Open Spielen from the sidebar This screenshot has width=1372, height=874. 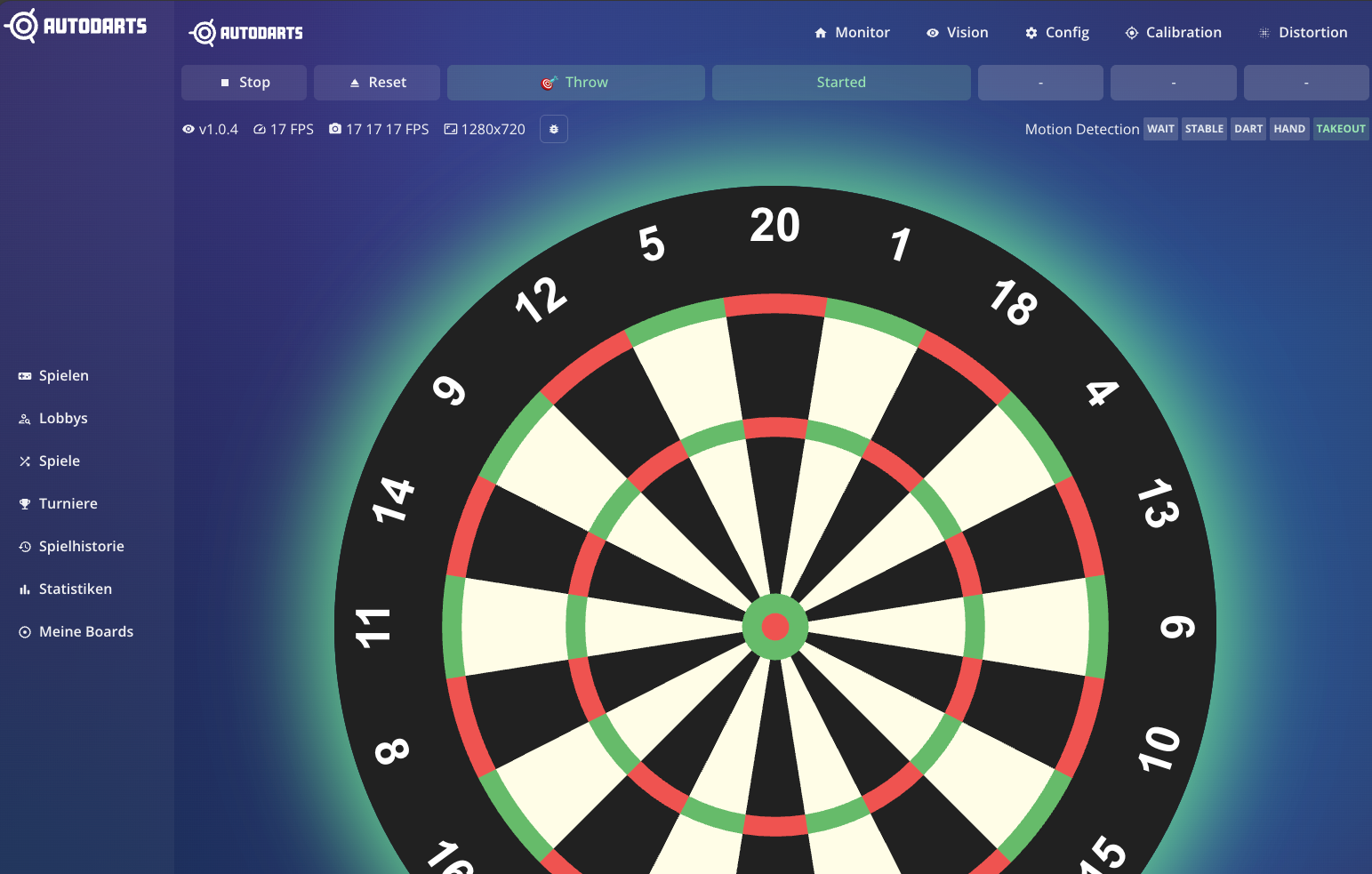click(63, 376)
